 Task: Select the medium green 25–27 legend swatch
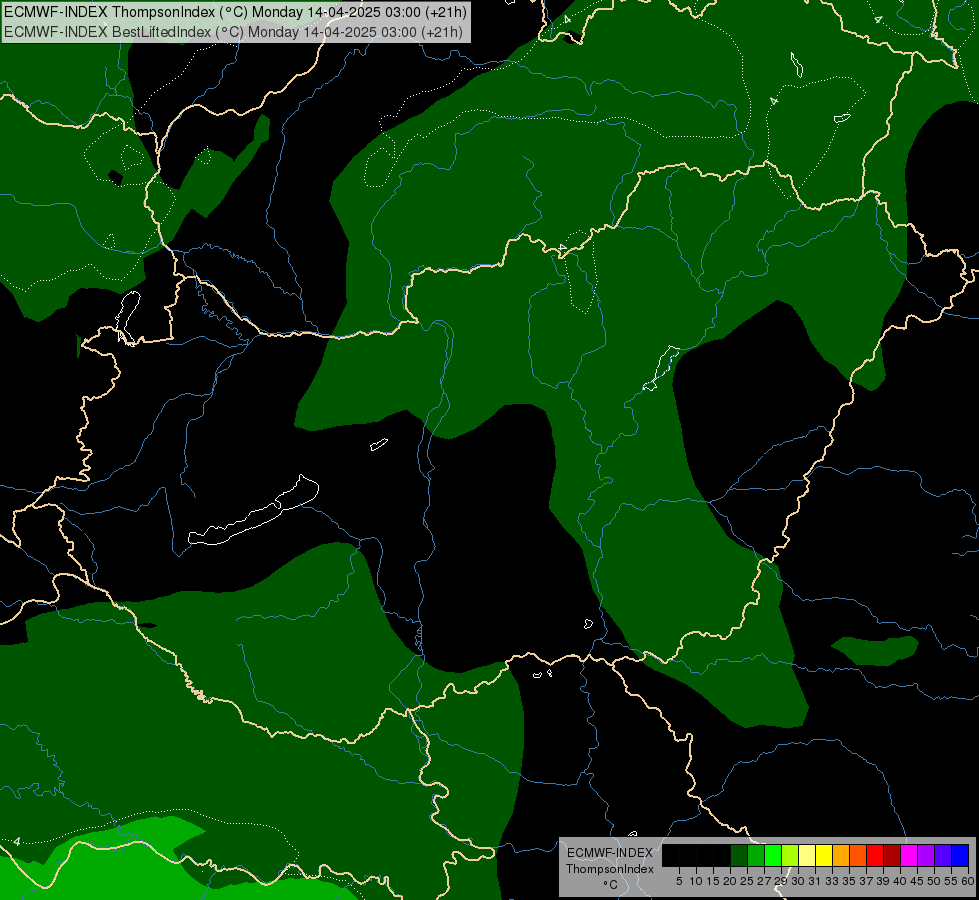[x=756, y=855]
